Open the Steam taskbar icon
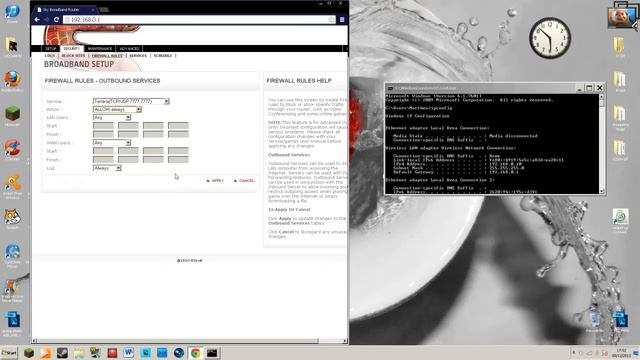This screenshot has height=360, width=640. [x=62, y=353]
